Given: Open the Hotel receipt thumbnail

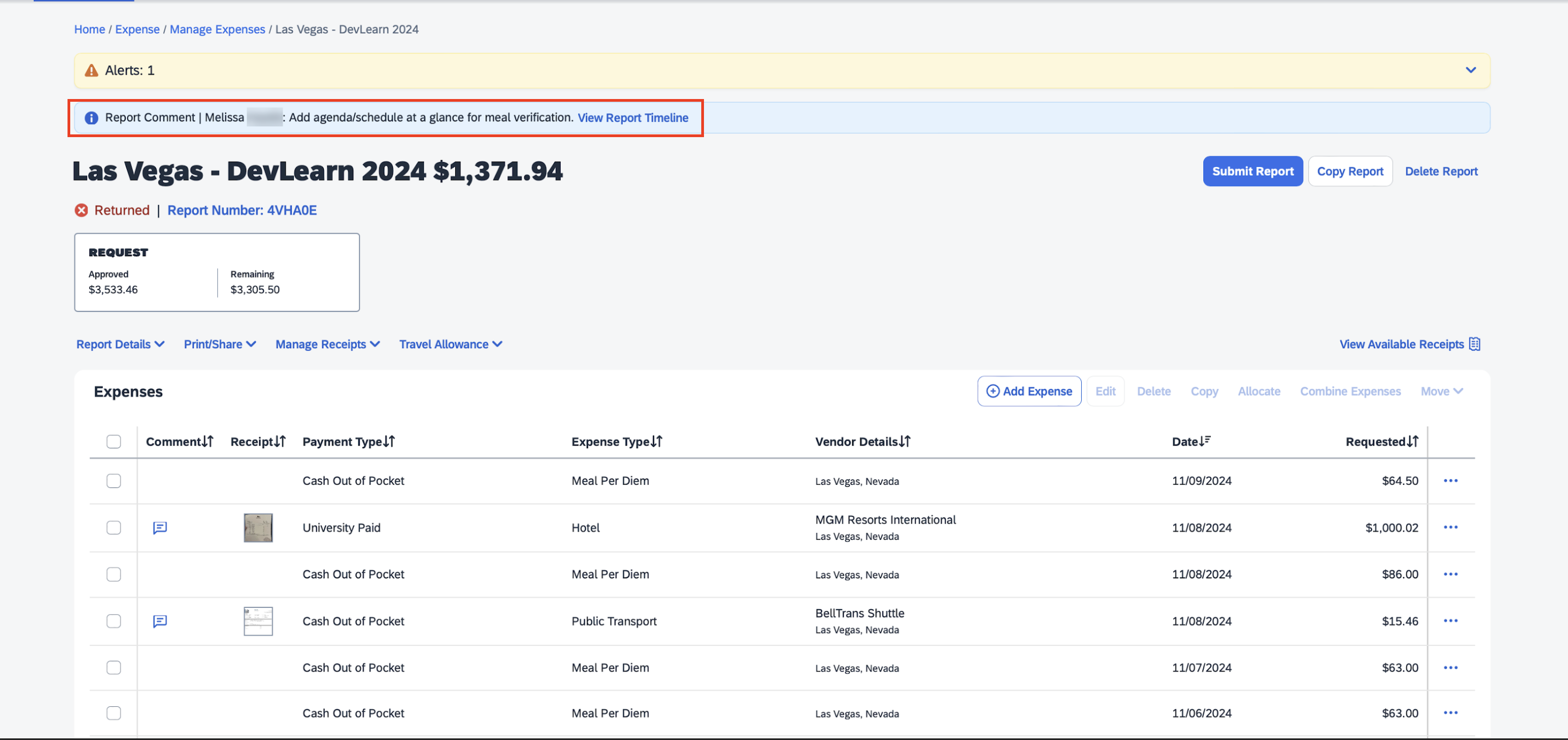Looking at the screenshot, I should (258, 528).
